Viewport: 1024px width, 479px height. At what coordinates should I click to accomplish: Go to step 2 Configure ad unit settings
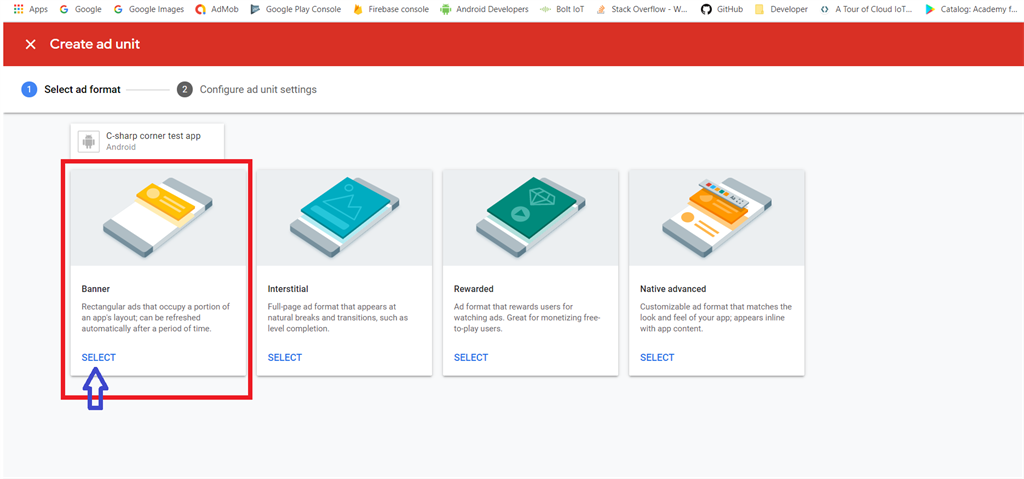(247, 90)
